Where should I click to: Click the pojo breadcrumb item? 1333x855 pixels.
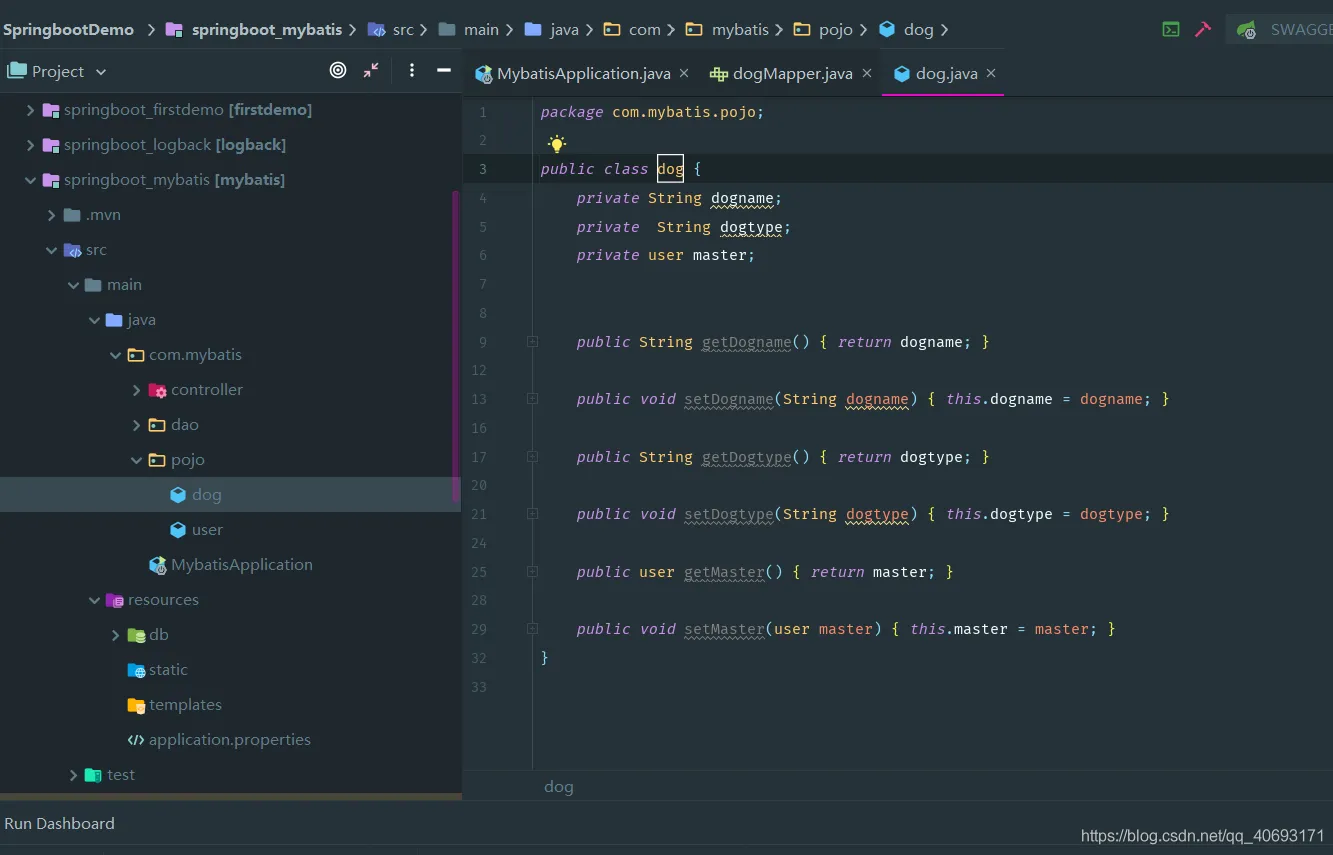[x=836, y=30]
